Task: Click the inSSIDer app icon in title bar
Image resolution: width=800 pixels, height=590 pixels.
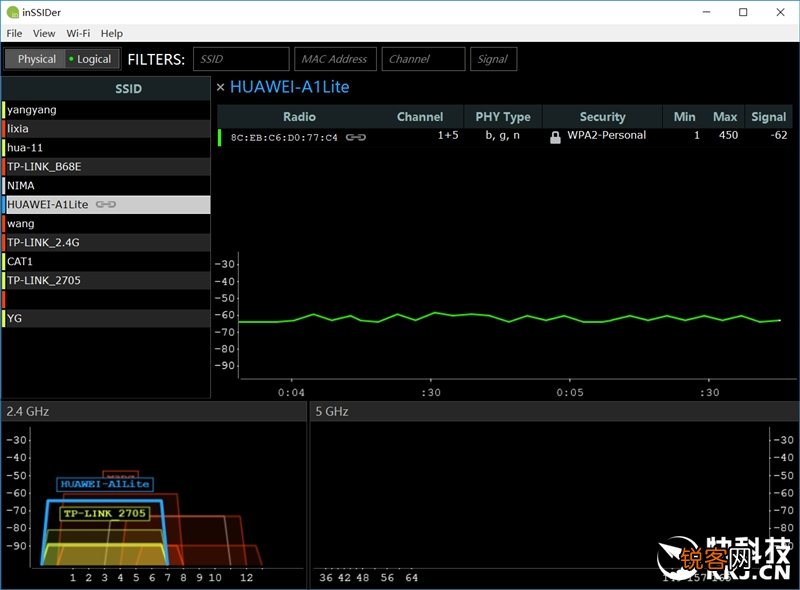Action: [x=12, y=12]
